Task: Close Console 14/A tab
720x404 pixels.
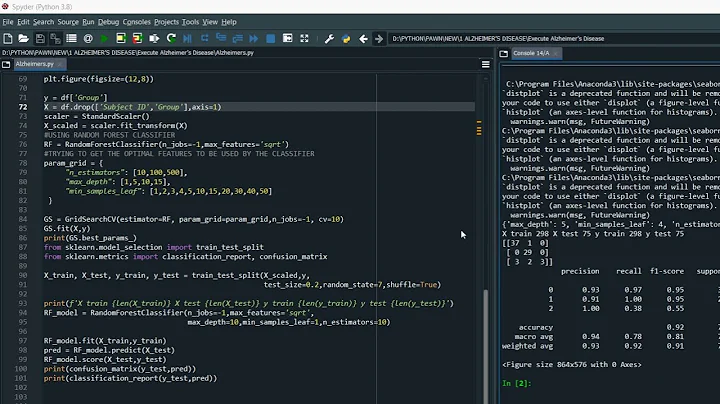Action: click(556, 53)
